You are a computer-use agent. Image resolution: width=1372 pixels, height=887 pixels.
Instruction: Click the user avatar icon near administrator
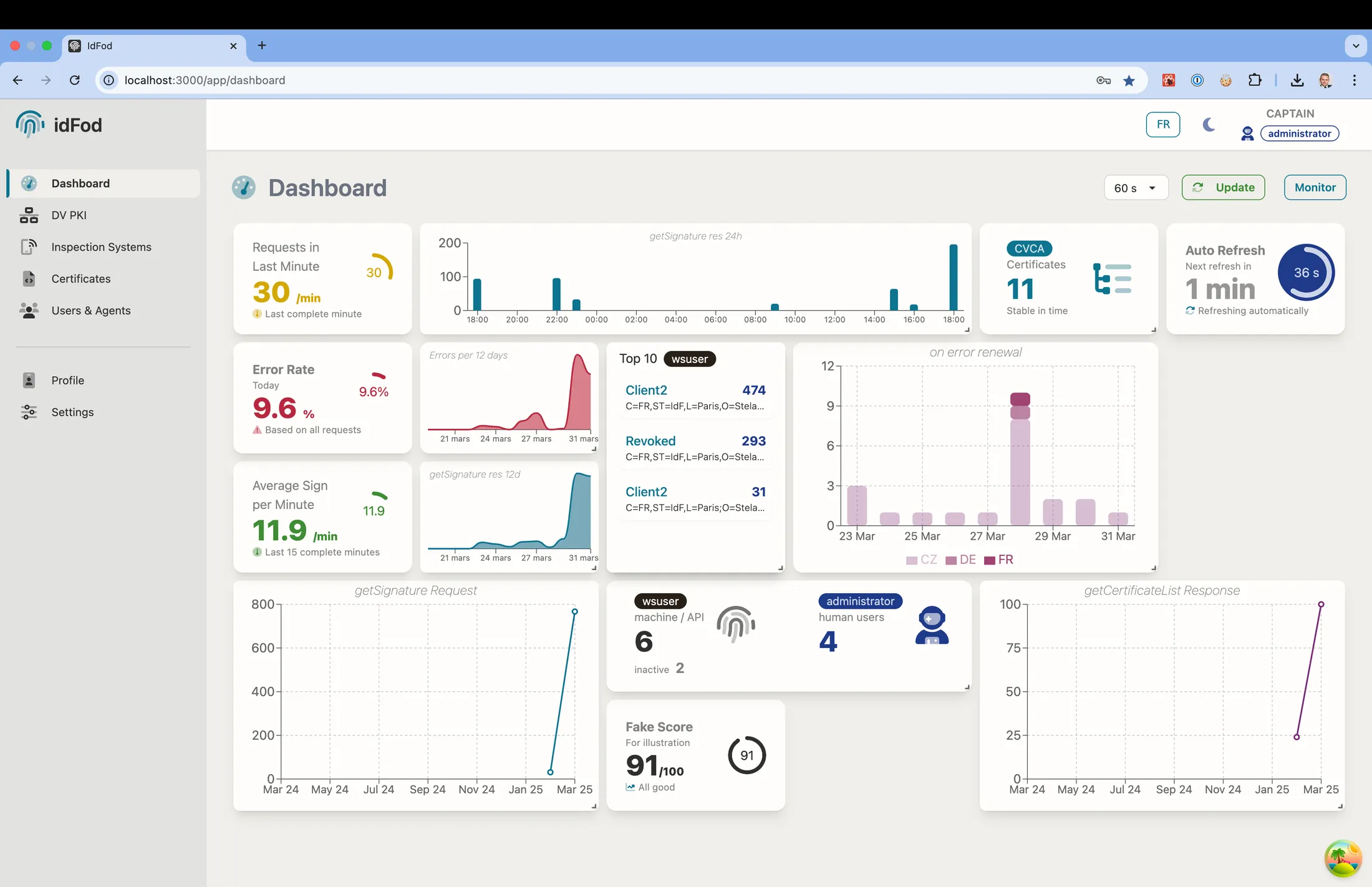(1247, 133)
